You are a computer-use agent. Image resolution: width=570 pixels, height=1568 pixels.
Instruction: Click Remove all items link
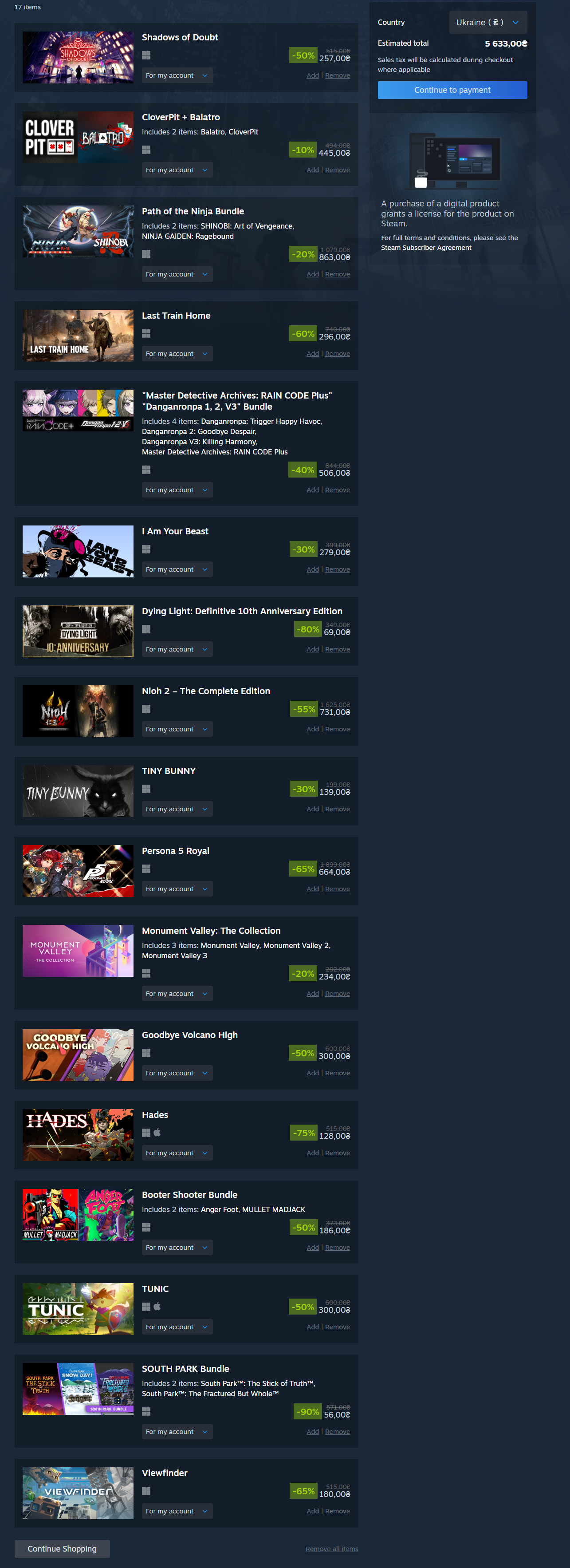point(331,1549)
